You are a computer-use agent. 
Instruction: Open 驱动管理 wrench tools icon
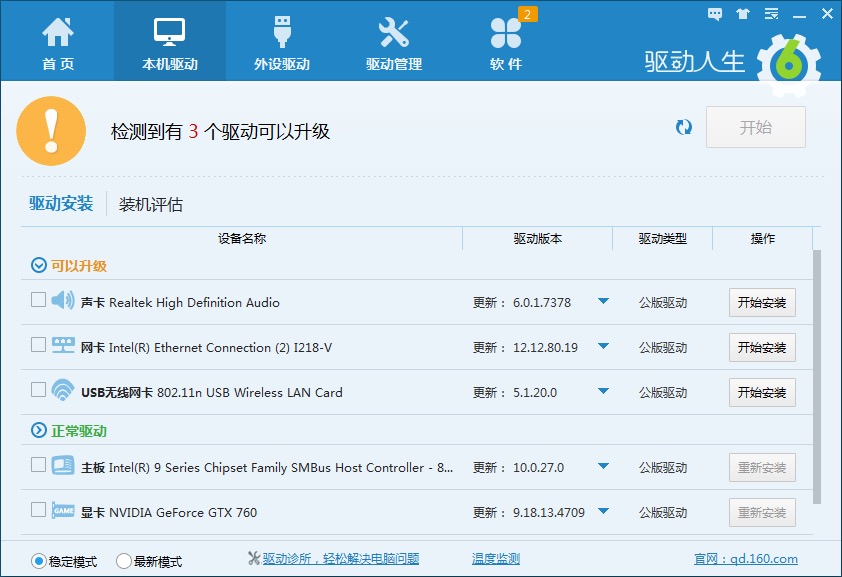pos(394,32)
